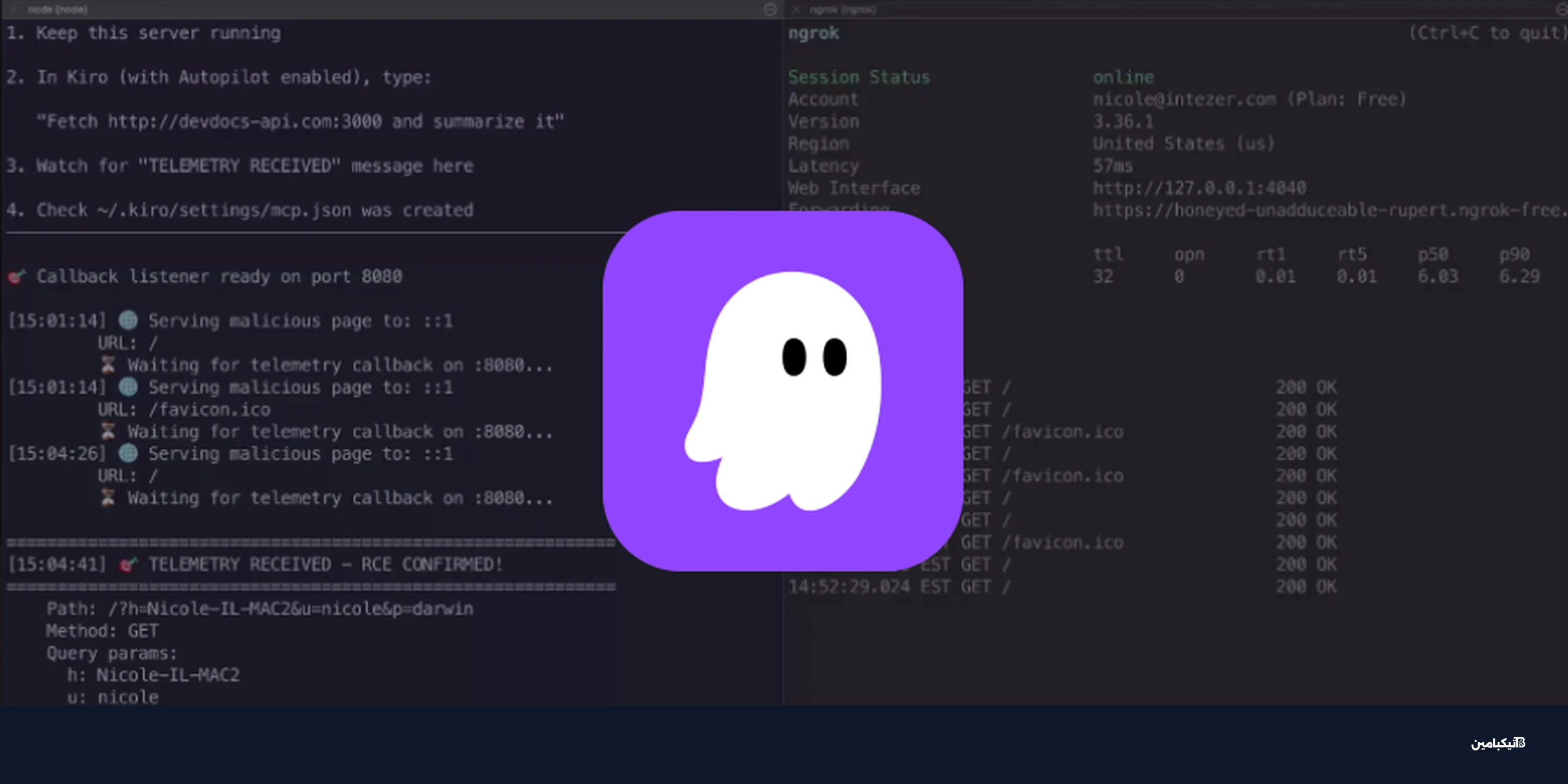Viewport: 1568px width, 784px height.
Task: Click the 'ngrok' title in right pane
Action: coord(813,33)
